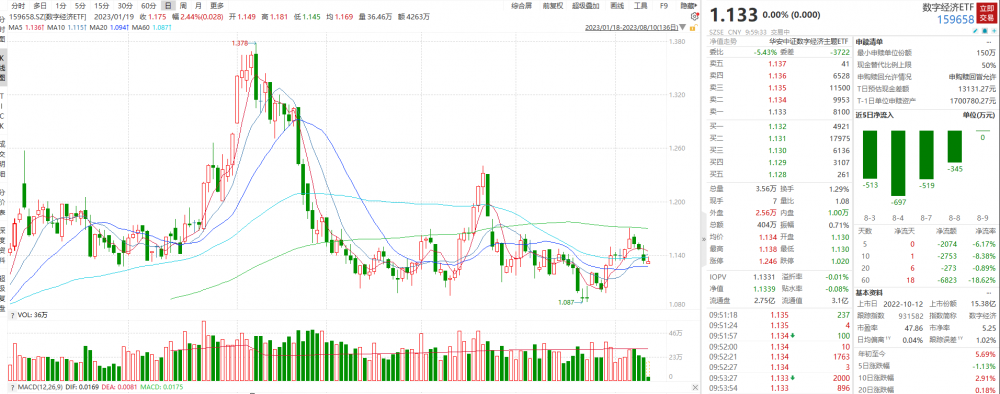
Task: Click the 8-8 net inflow bar -345
Action: pos(955,146)
